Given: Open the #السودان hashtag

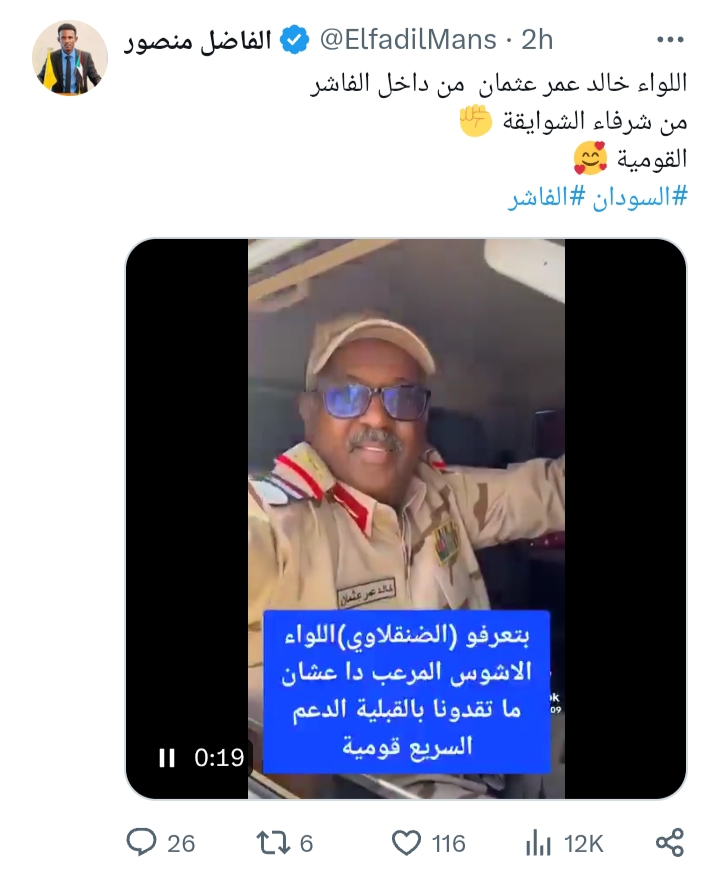Looking at the screenshot, I should coord(640,197).
